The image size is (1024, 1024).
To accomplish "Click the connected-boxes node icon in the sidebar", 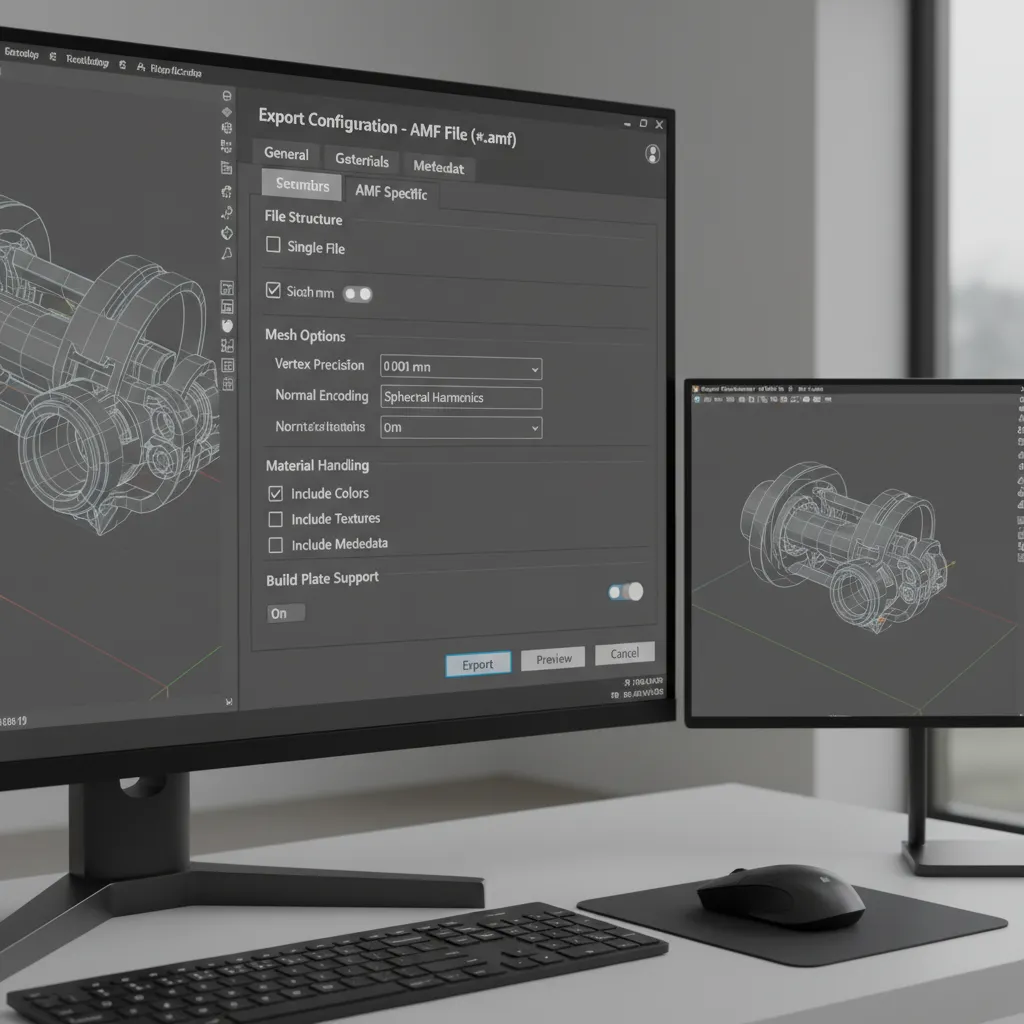I will pos(227,345).
